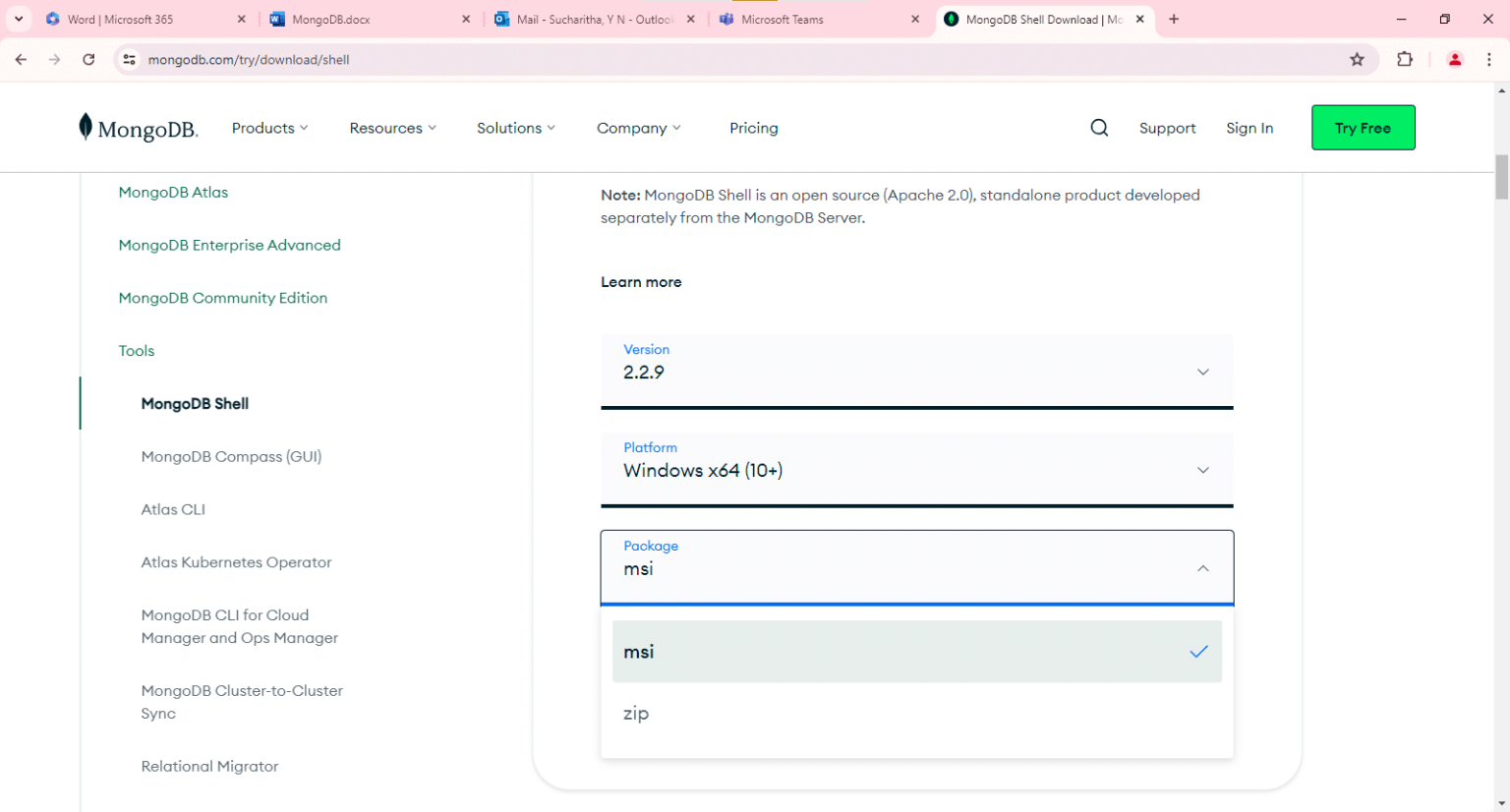The image size is (1510, 812).
Task: Click the site information icon in address bar
Action: click(130, 59)
